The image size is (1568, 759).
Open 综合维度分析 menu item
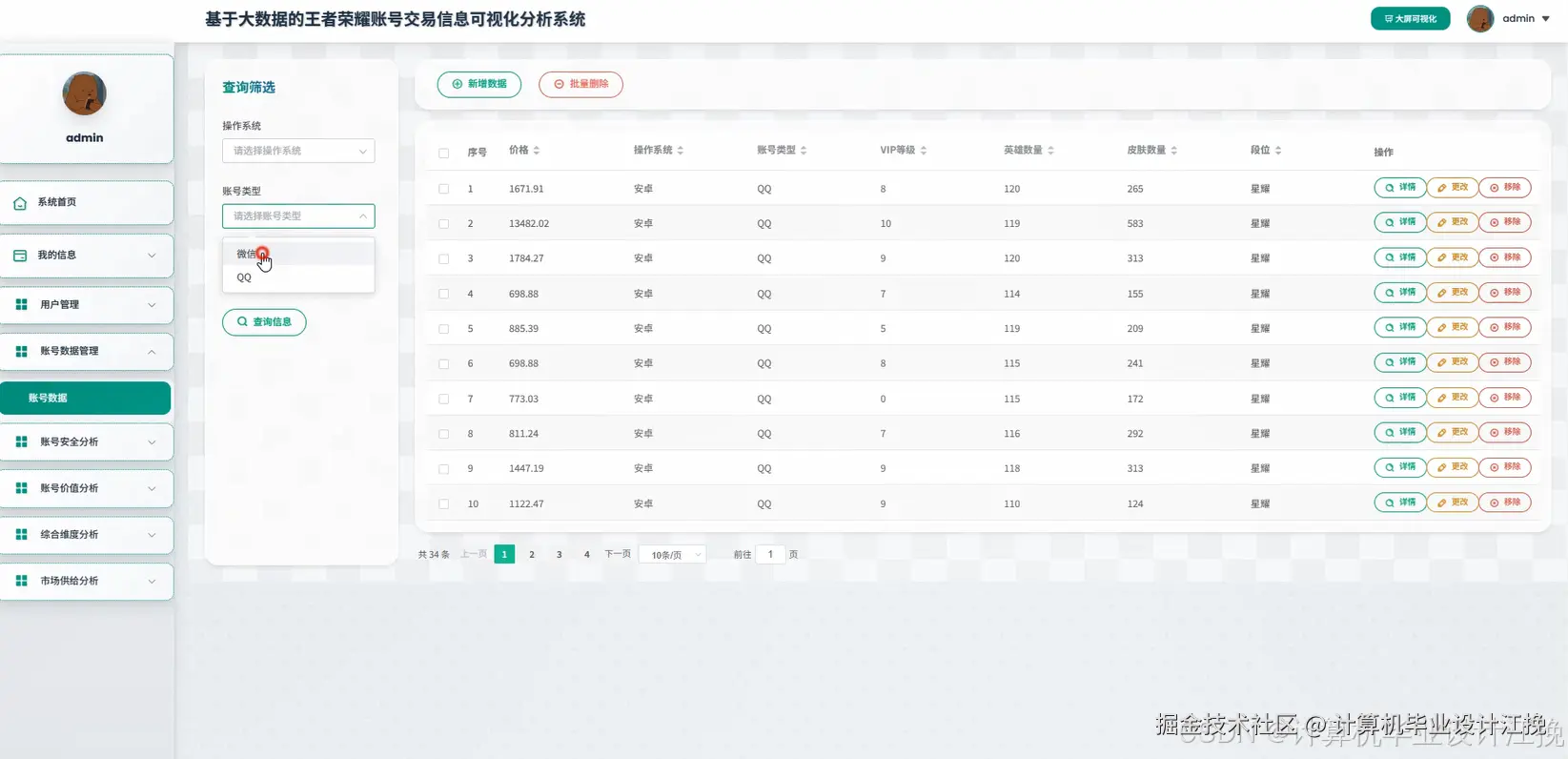tap(86, 534)
